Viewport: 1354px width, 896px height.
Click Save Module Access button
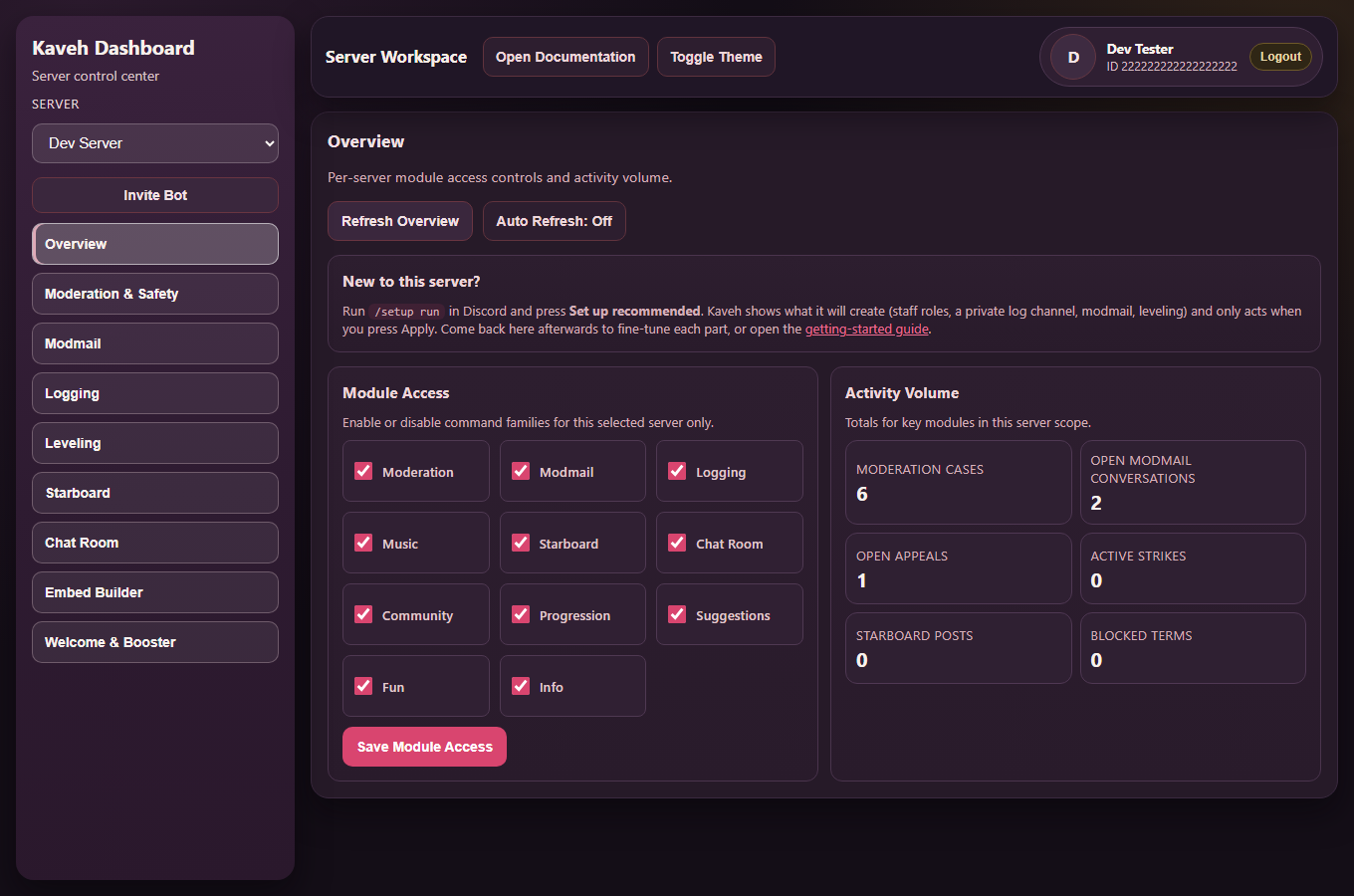(x=425, y=747)
